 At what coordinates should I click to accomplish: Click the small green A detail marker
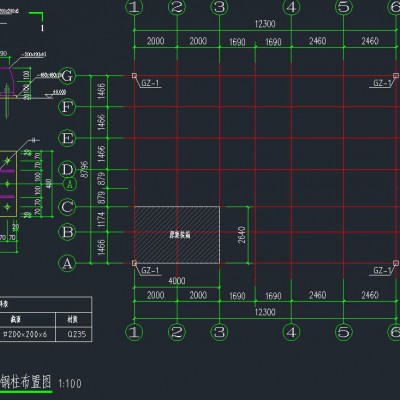pyautogui.click(x=70, y=184)
